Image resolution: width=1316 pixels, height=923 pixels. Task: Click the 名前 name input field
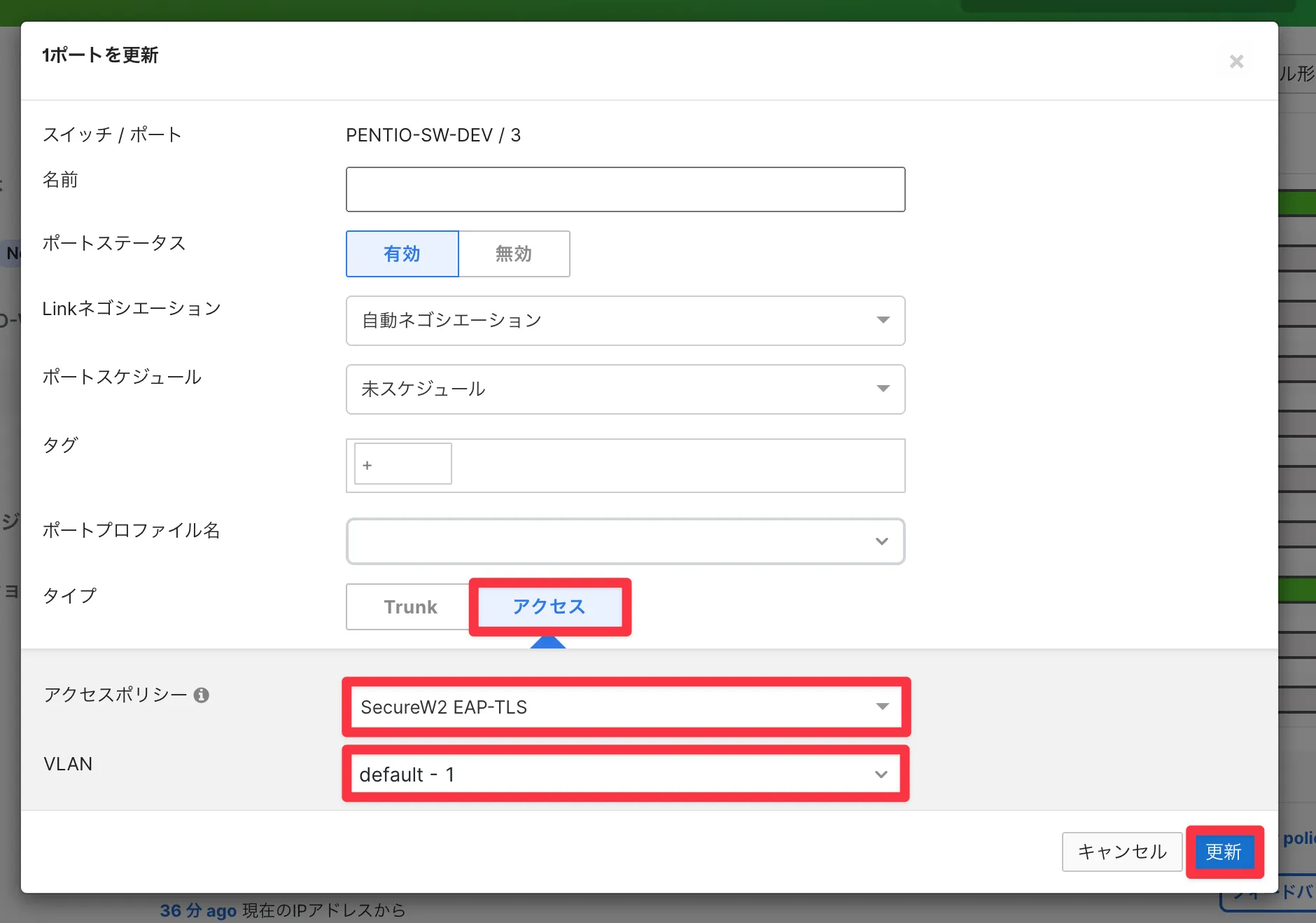625,189
